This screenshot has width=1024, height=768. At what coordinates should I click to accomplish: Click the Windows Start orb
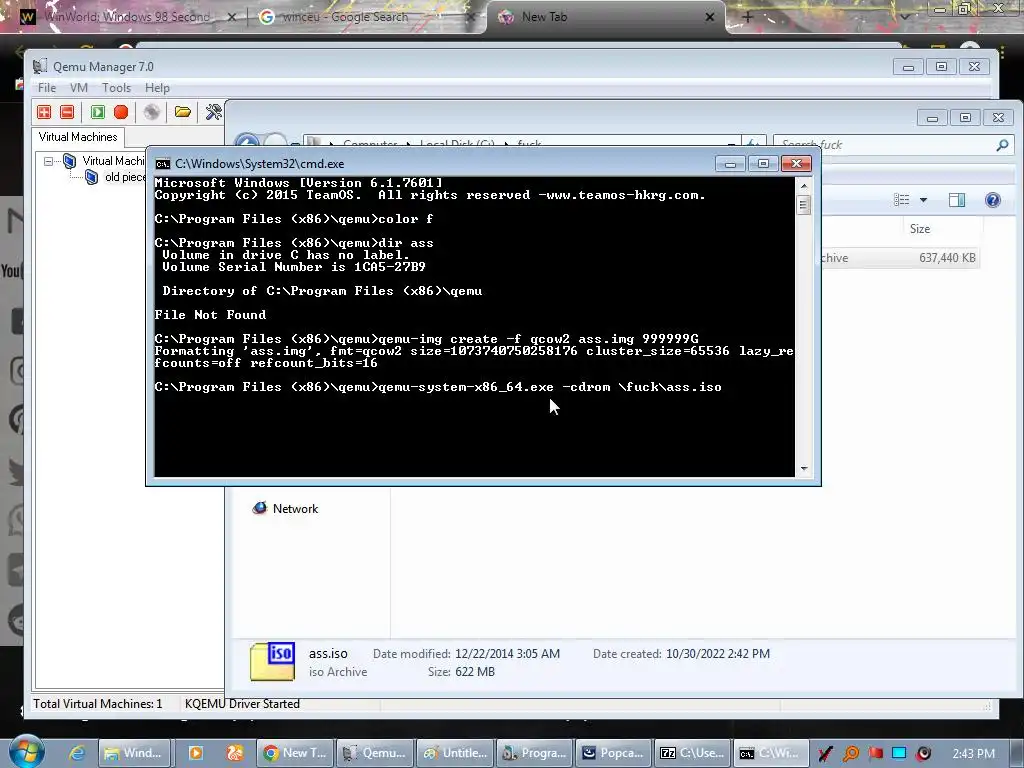point(27,752)
